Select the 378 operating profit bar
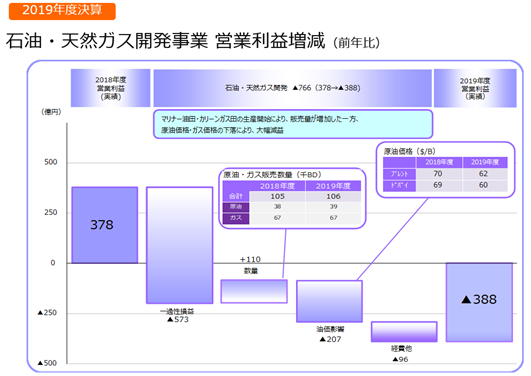 click(x=105, y=225)
